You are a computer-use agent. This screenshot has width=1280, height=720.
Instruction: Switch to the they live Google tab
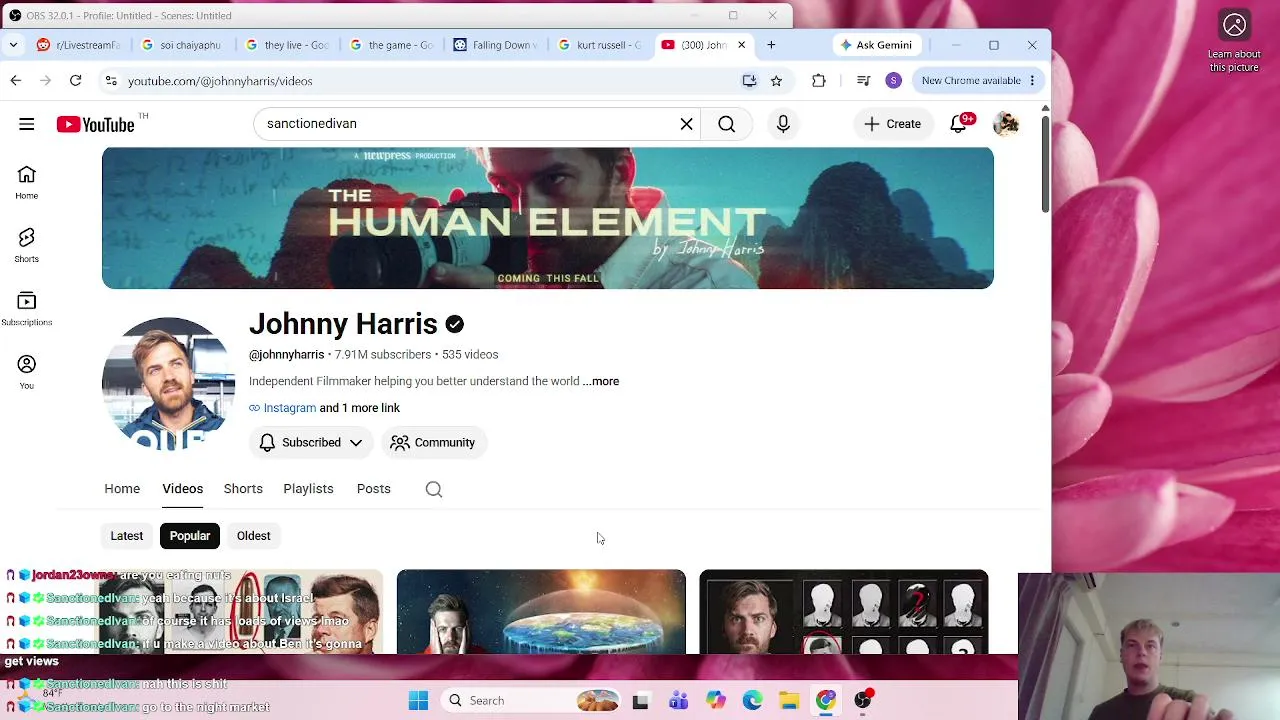click(x=287, y=45)
